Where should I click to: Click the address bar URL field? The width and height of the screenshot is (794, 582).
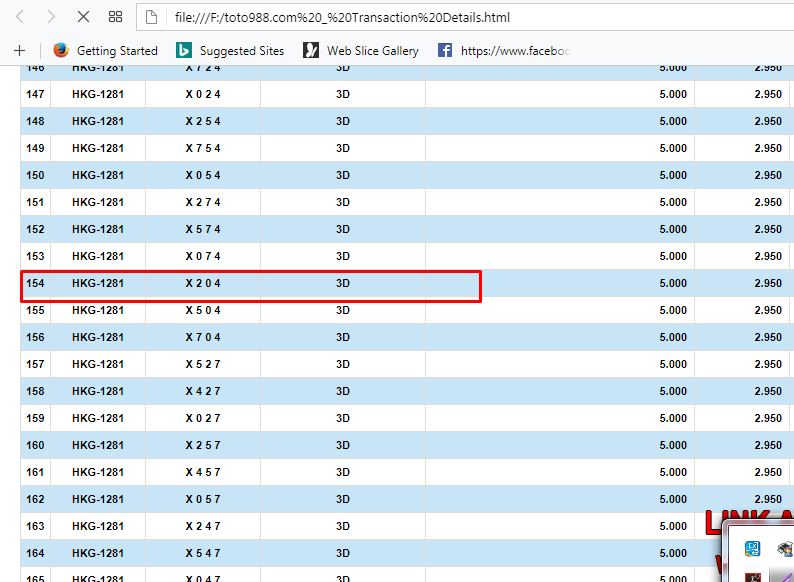click(x=450, y=17)
